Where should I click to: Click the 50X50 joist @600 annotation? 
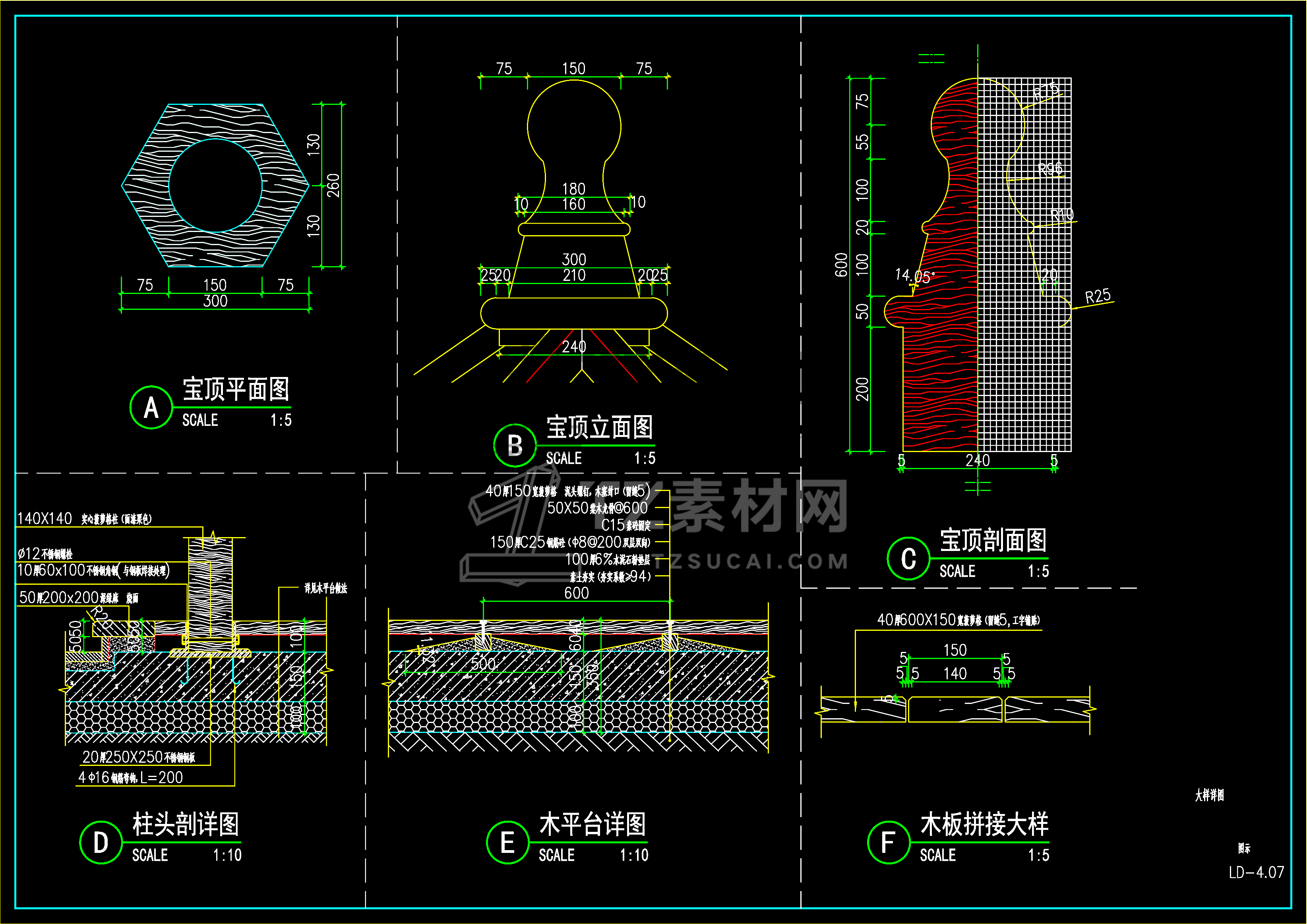point(597,508)
